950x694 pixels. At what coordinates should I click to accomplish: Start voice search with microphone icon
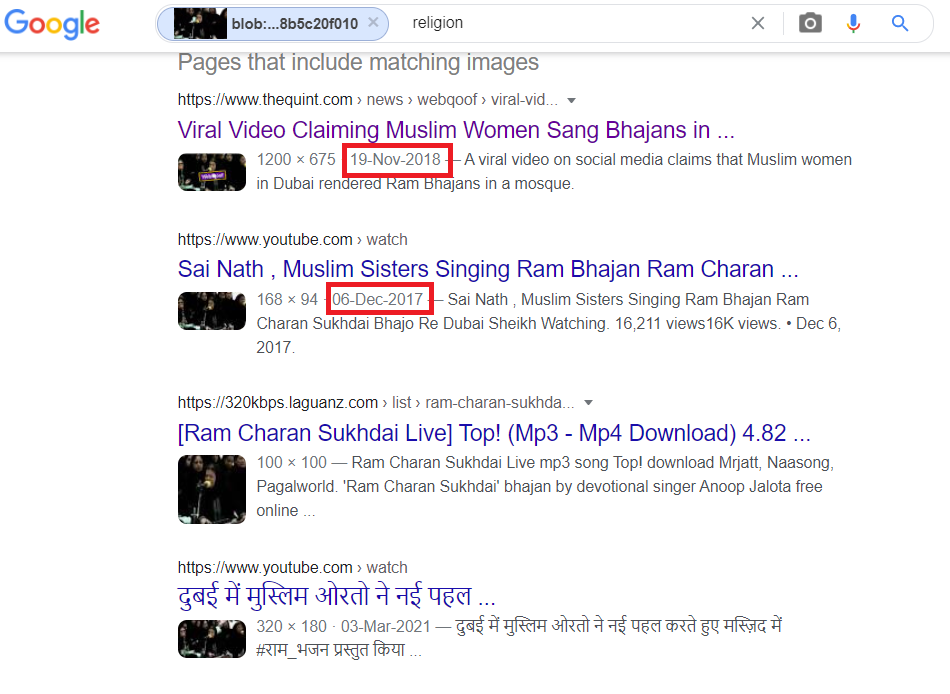coord(853,24)
